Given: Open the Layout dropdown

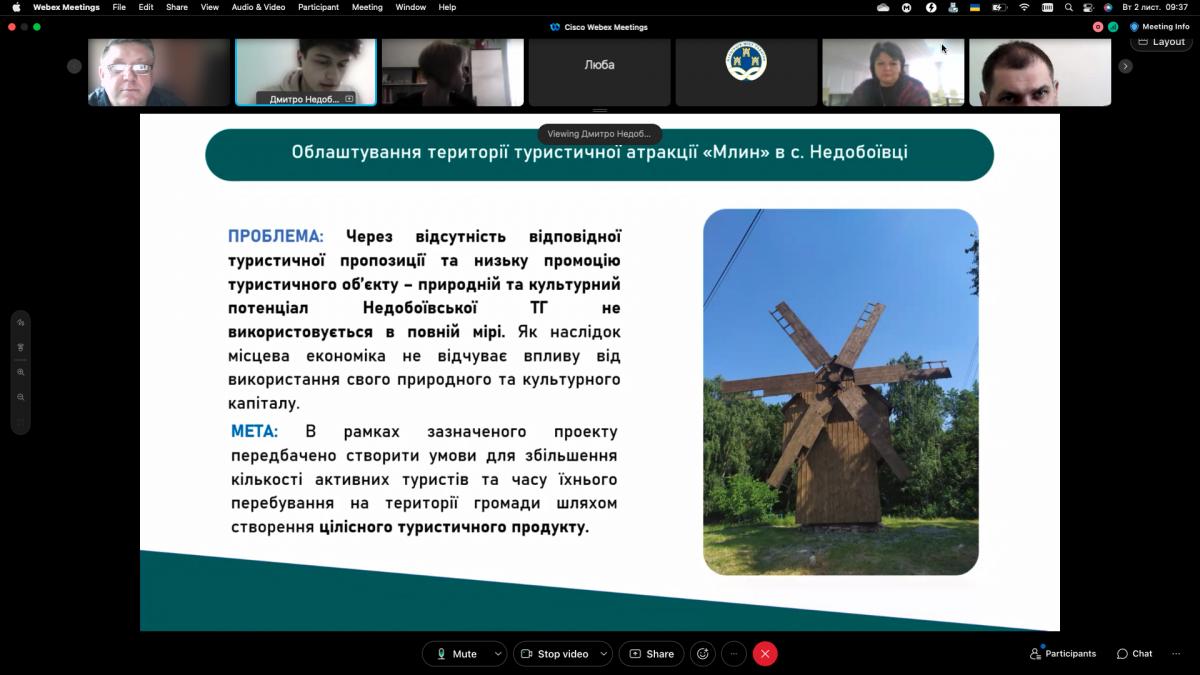Looking at the screenshot, I should point(1161,42).
